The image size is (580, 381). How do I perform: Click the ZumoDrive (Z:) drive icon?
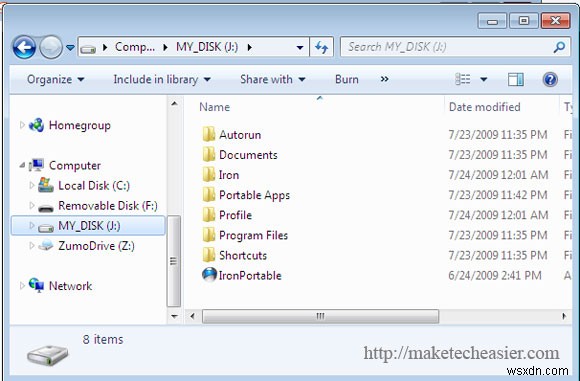tap(46, 245)
